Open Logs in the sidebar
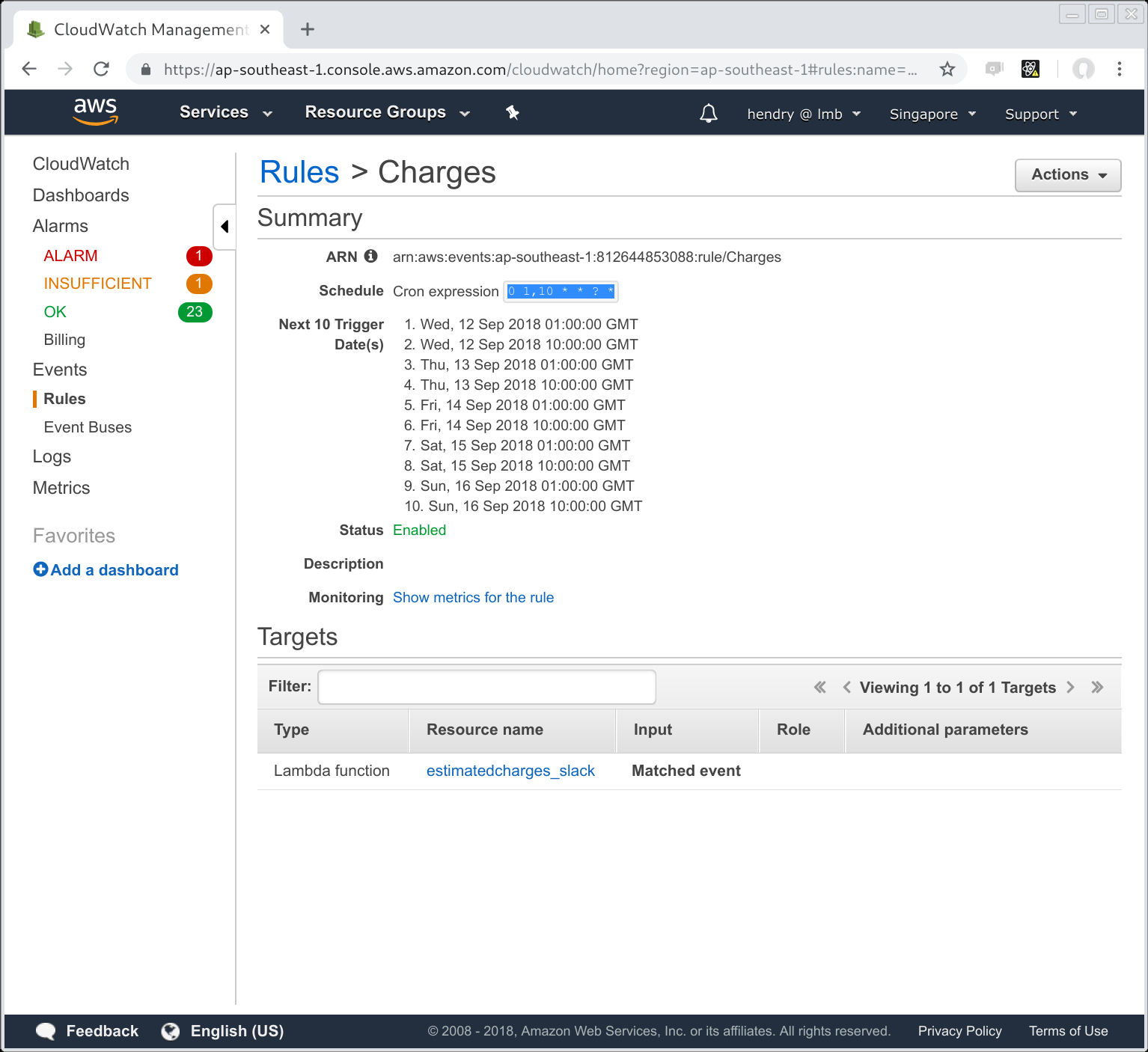 click(x=52, y=456)
